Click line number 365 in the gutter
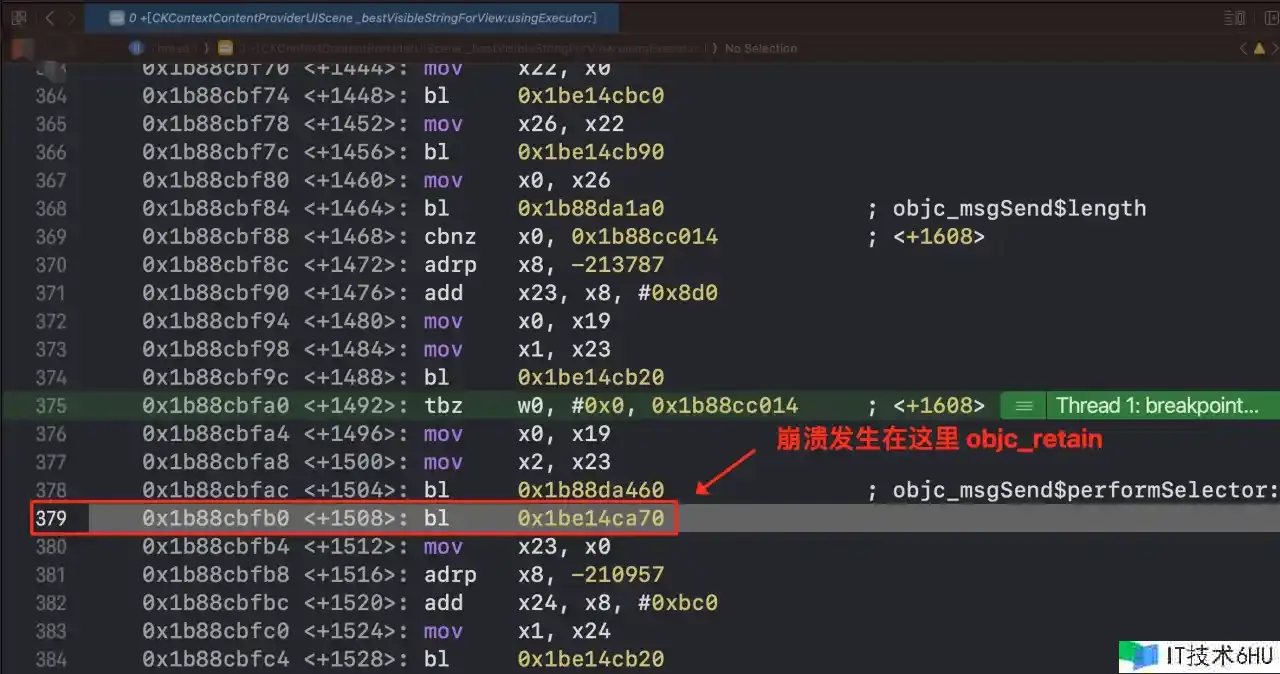Viewport: 1280px width, 674px height. 50,124
